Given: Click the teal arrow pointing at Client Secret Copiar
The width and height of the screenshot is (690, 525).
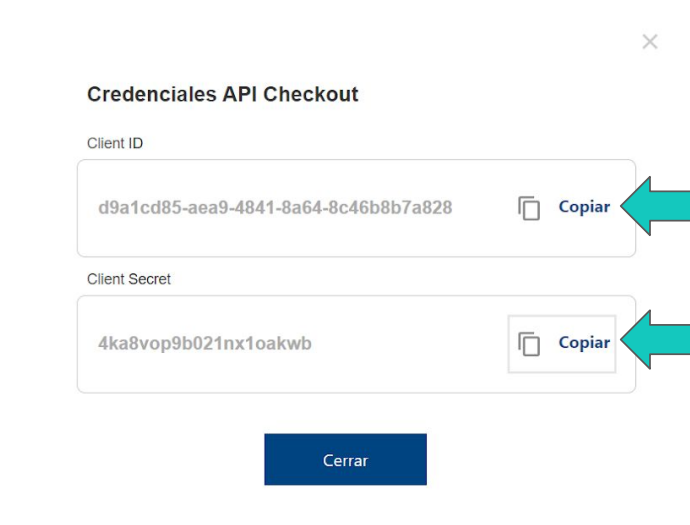Looking at the screenshot, I should pos(655,340).
